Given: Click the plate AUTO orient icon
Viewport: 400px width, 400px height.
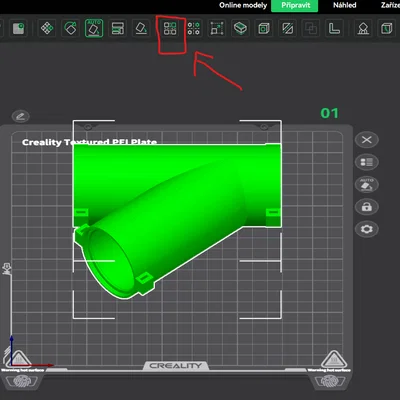Looking at the screenshot, I should [x=367, y=184].
